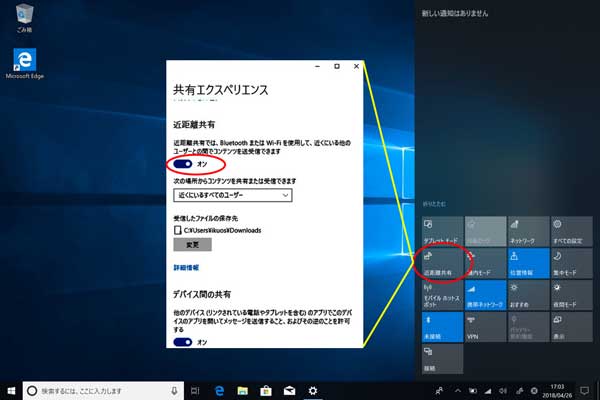Maximize the settings window
The height and width of the screenshot is (400, 600).
pos(337,66)
